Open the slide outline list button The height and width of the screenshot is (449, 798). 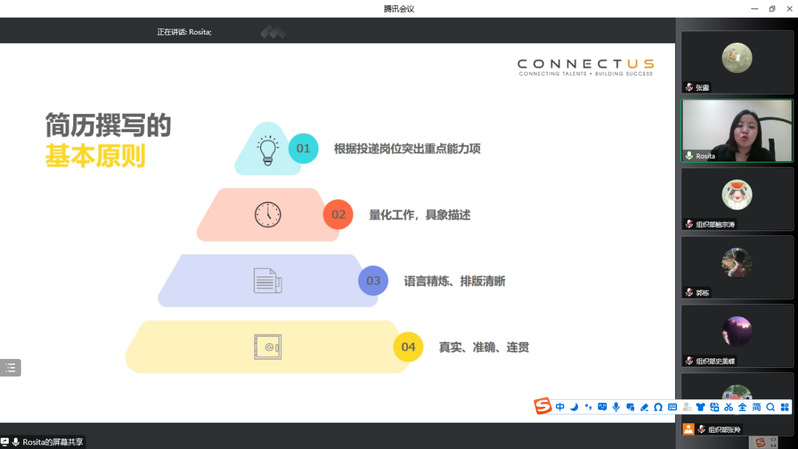pyautogui.click(x=11, y=368)
